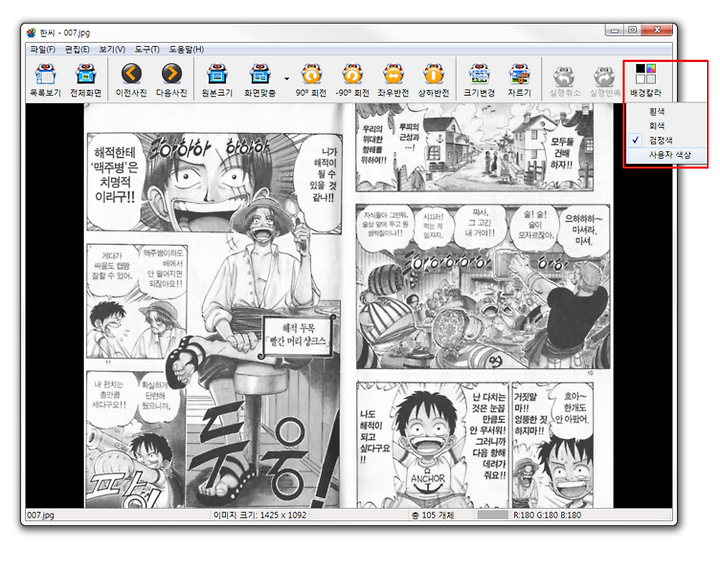Click the gray color swatch in status bar
Image resolution: width=720 pixels, height=570 pixels.
tap(492, 515)
